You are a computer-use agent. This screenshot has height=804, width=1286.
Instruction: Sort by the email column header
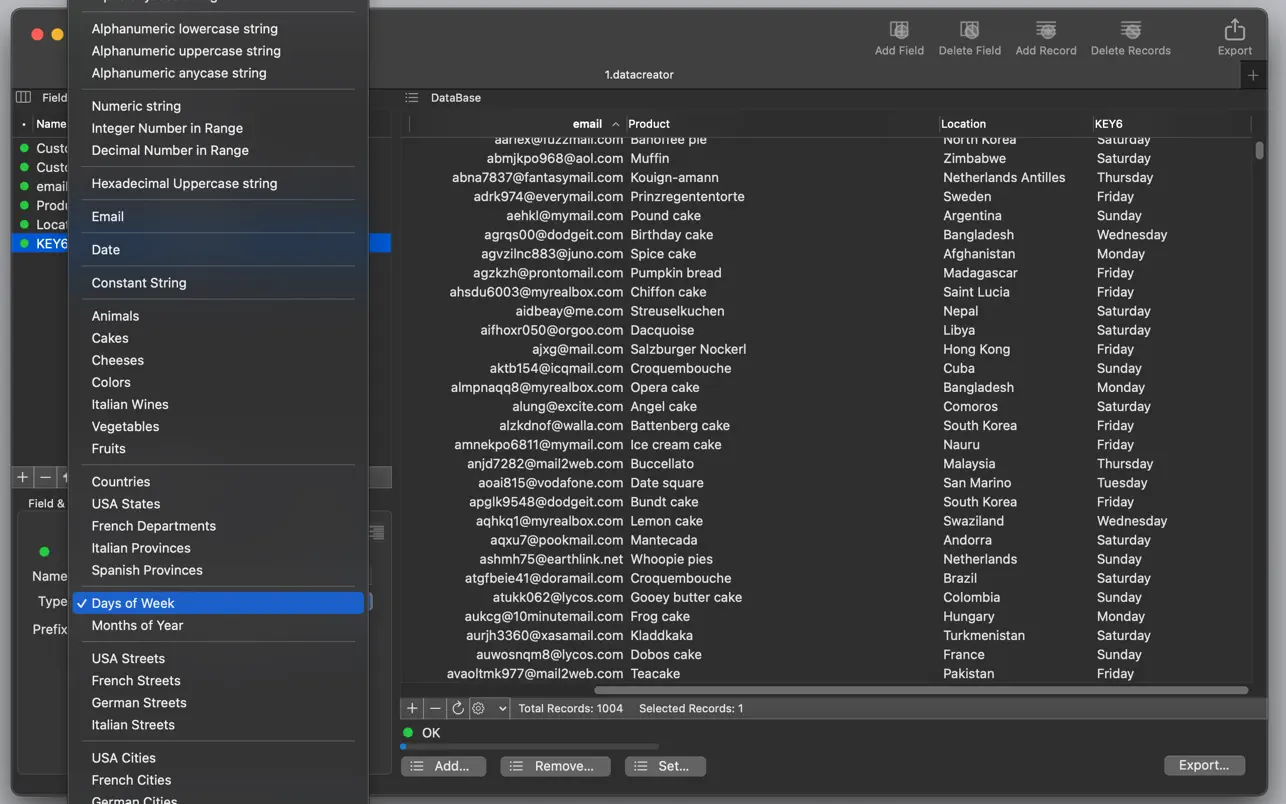(587, 124)
